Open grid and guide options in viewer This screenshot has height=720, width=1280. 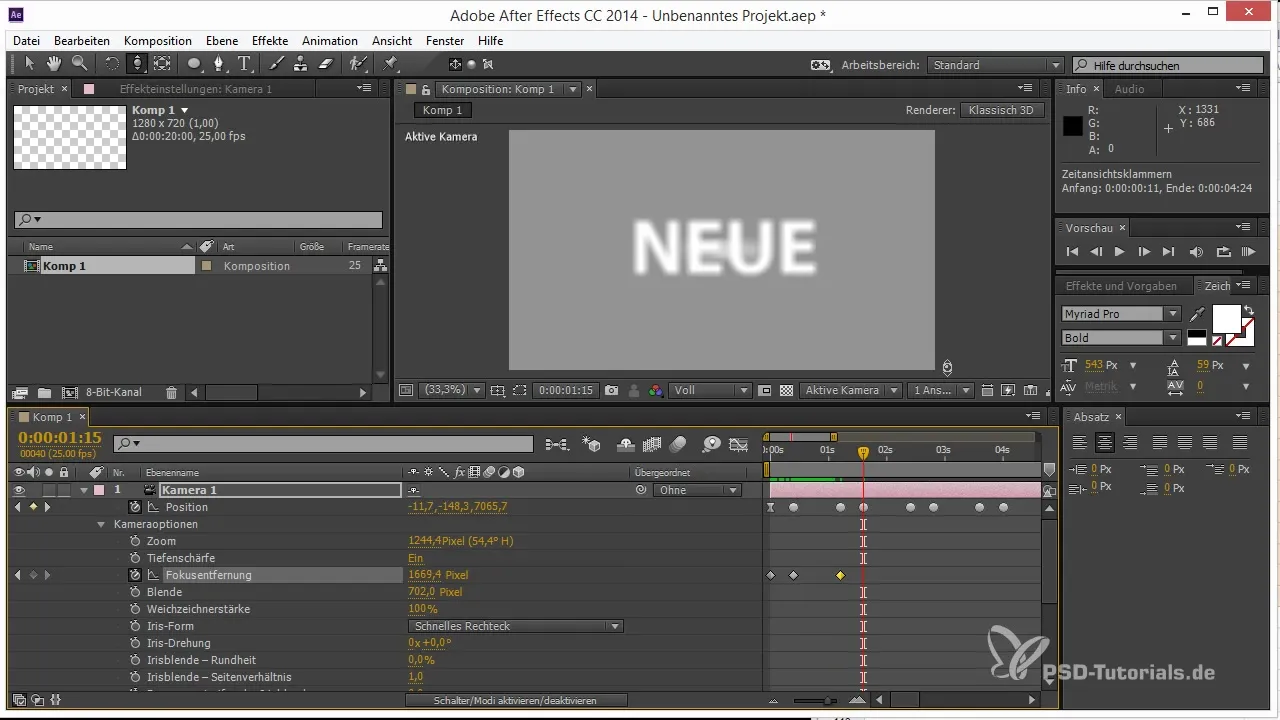[x=498, y=390]
